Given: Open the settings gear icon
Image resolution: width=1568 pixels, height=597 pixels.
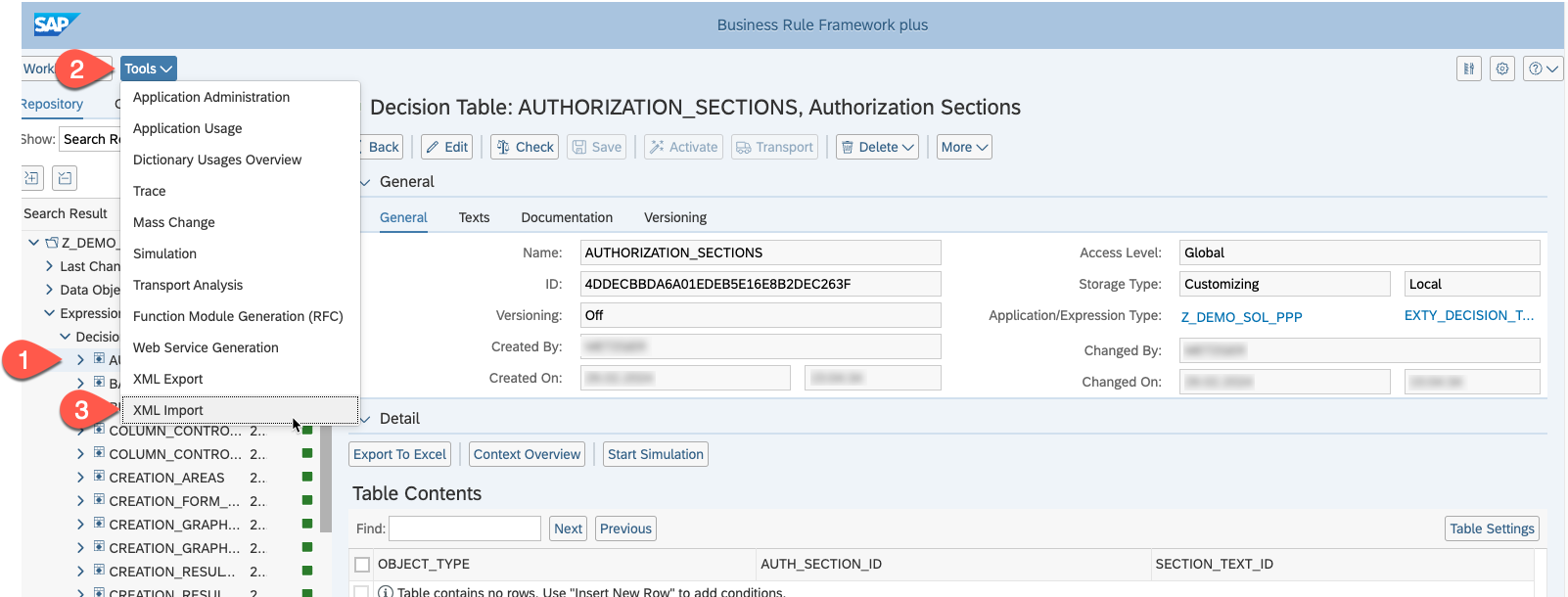Looking at the screenshot, I should (1502, 69).
